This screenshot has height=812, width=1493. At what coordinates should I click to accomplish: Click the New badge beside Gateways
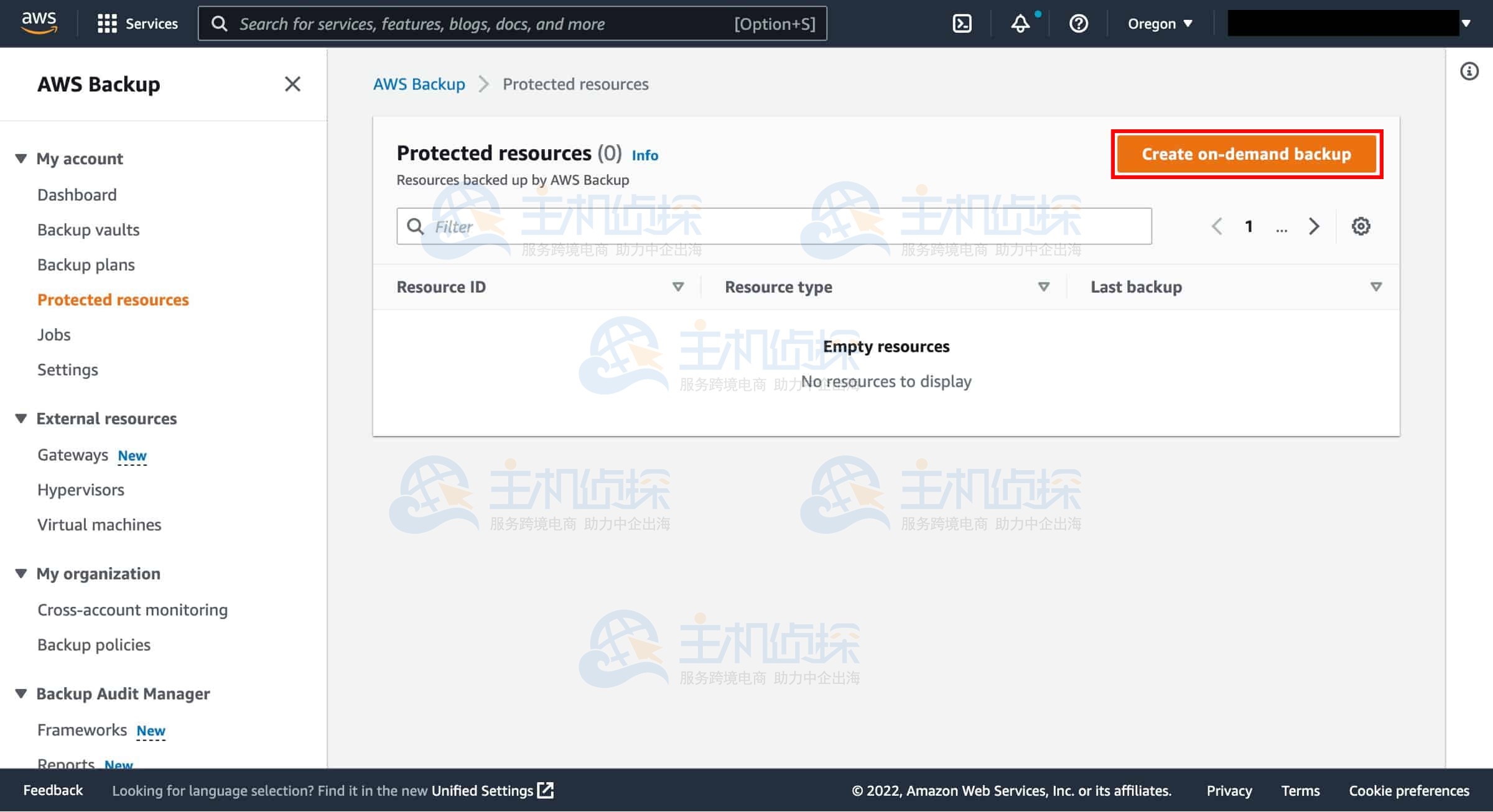coord(132,456)
